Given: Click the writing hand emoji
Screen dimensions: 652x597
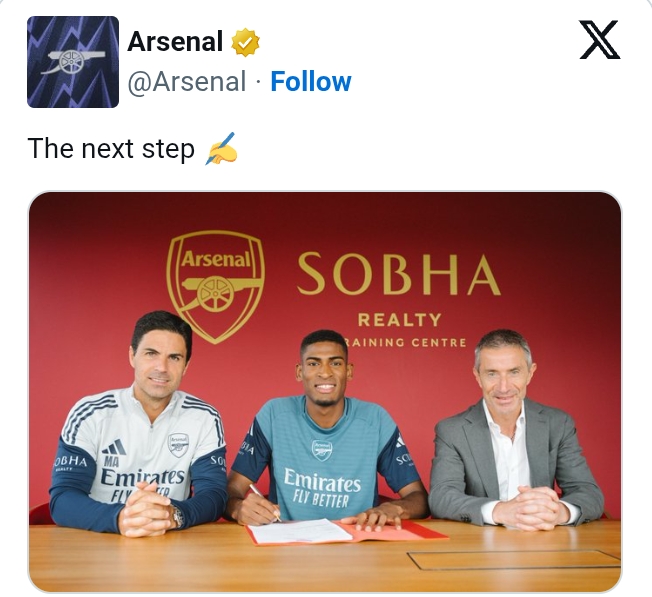Looking at the screenshot, I should (220, 150).
